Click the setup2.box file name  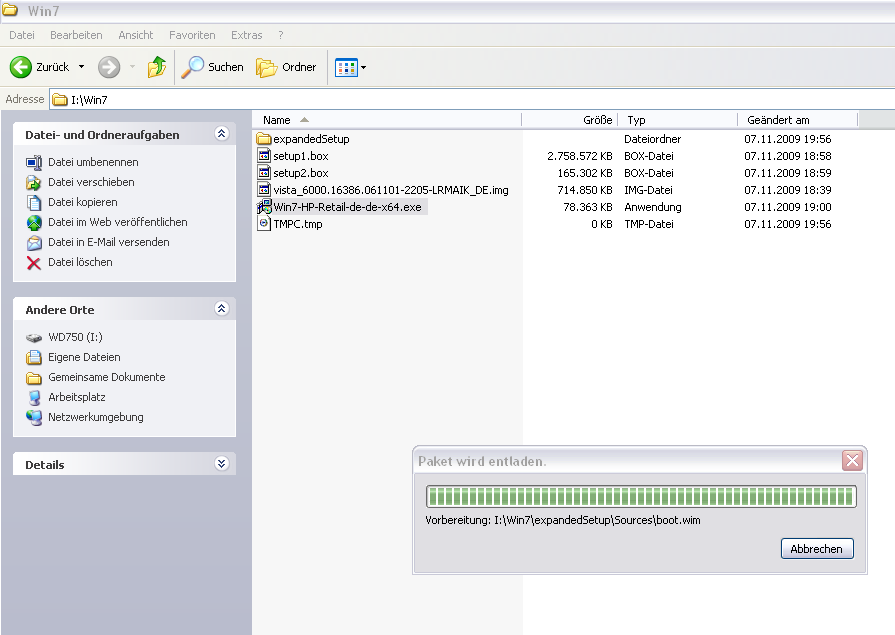301,173
